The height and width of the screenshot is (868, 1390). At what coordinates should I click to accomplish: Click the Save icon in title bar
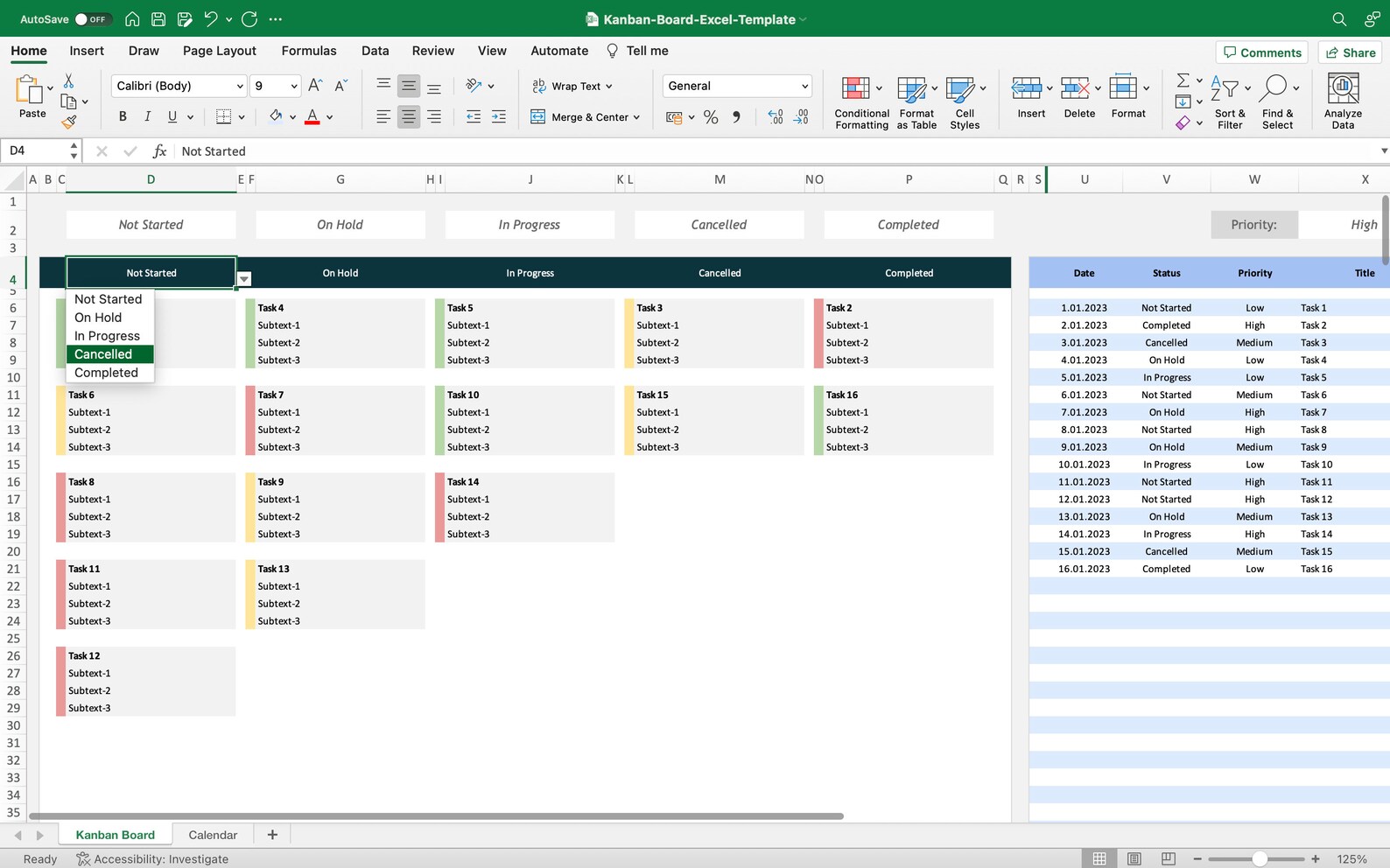(158, 19)
